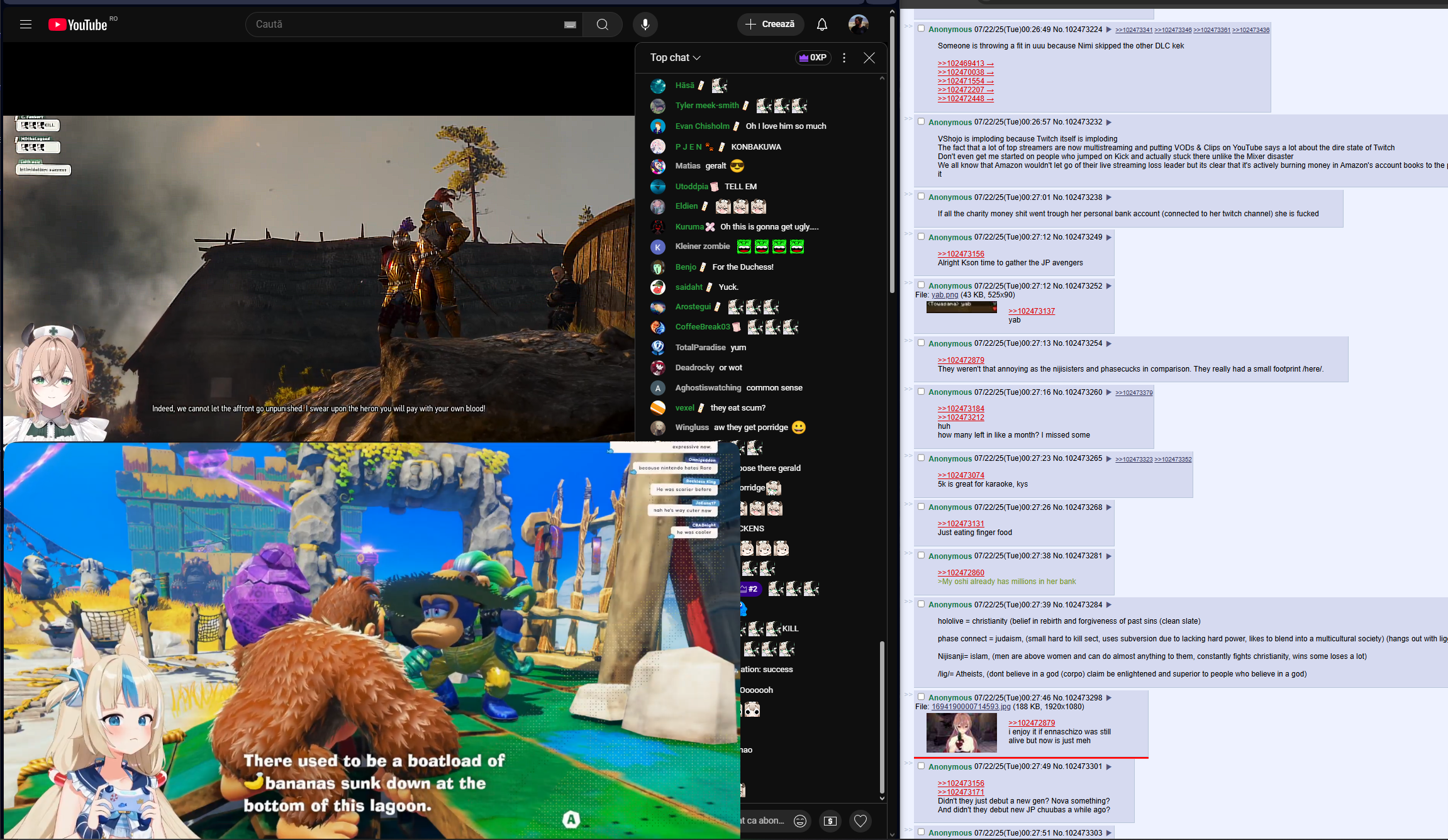Tick checkbox for post No.102473249
1448x840 pixels.
922,236
